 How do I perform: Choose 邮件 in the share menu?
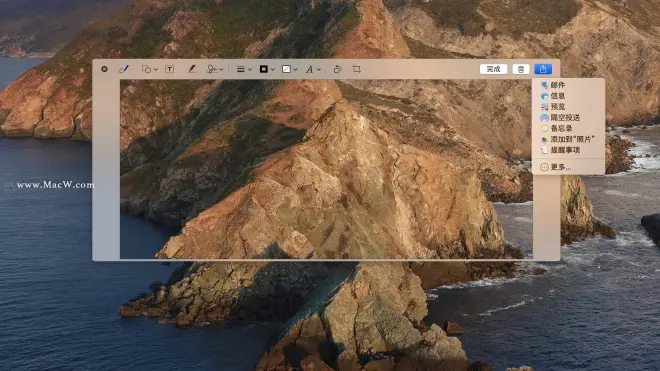(568, 85)
